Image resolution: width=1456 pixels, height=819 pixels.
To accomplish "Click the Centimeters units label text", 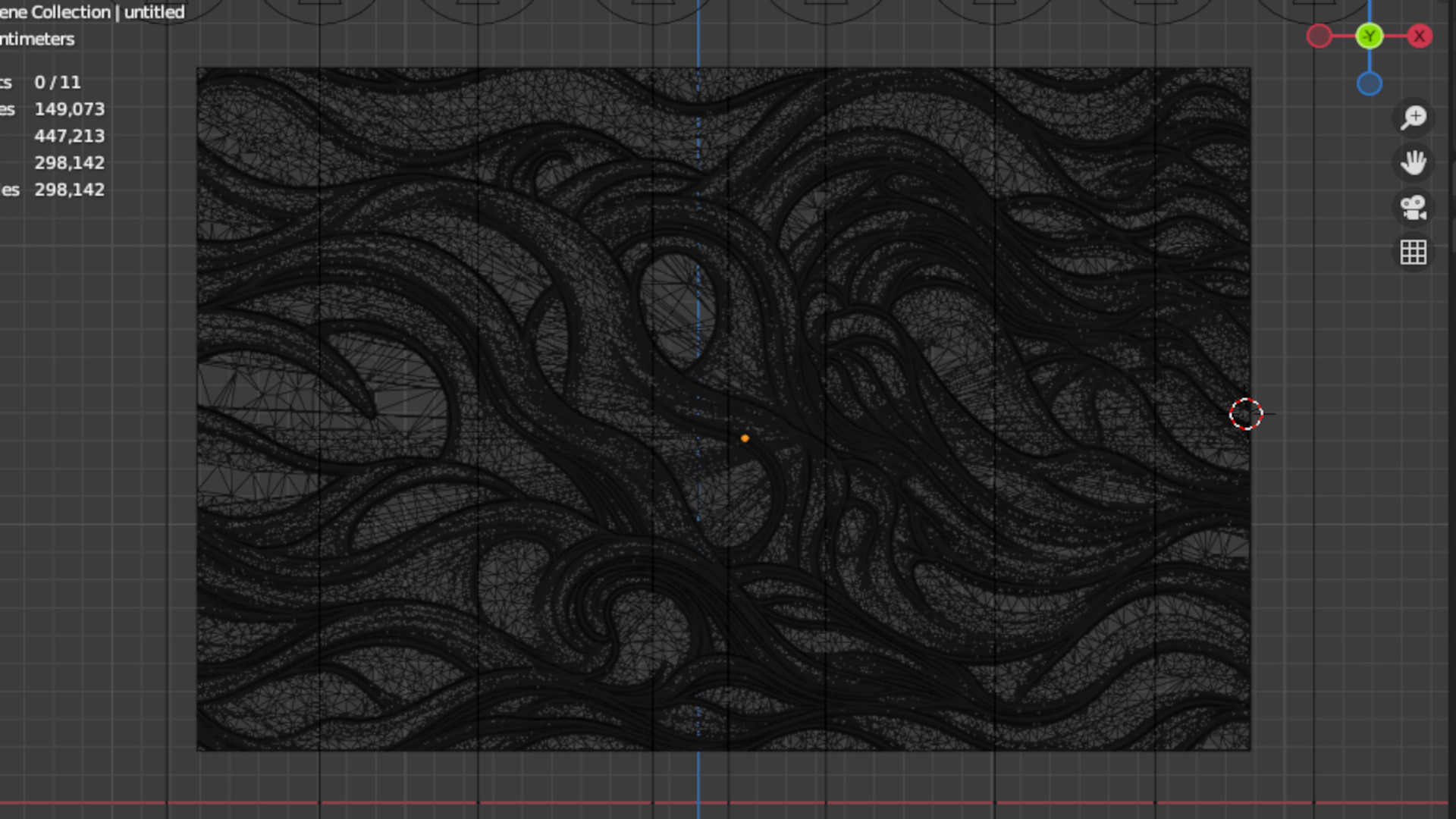I will pyautogui.click(x=37, y=39).
